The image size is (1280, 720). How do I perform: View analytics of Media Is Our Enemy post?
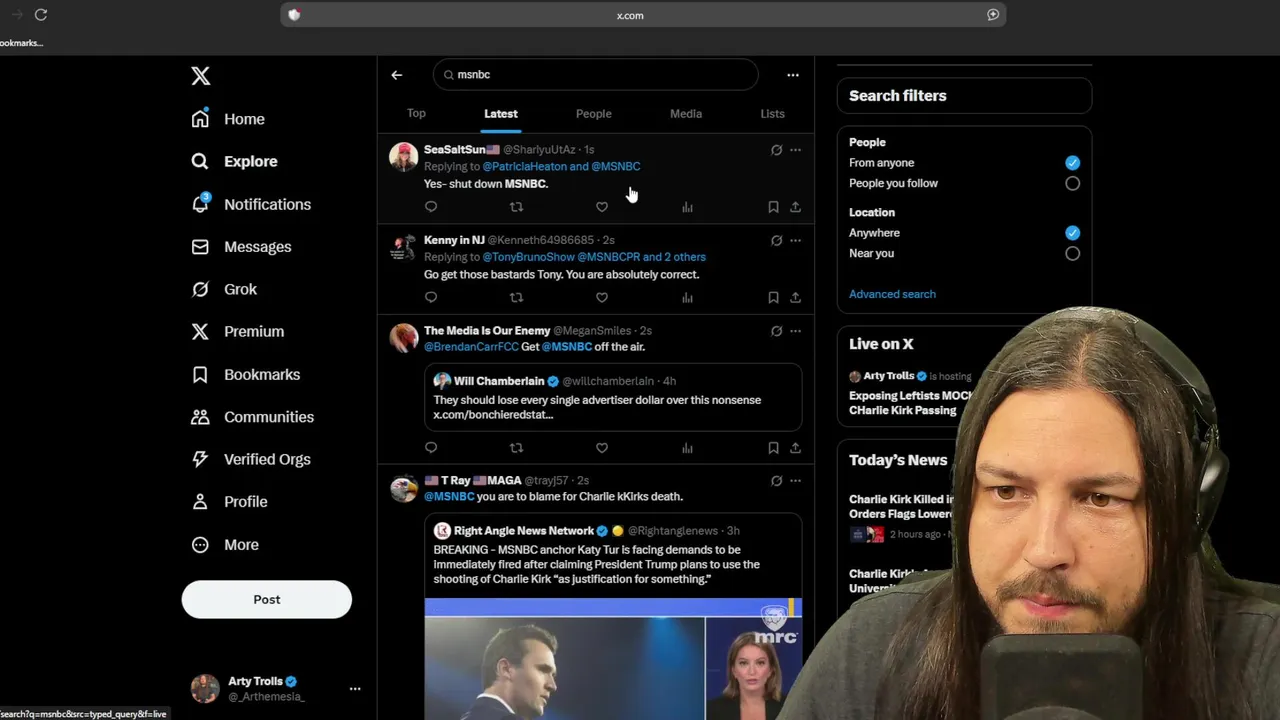(x=687, y=448)
